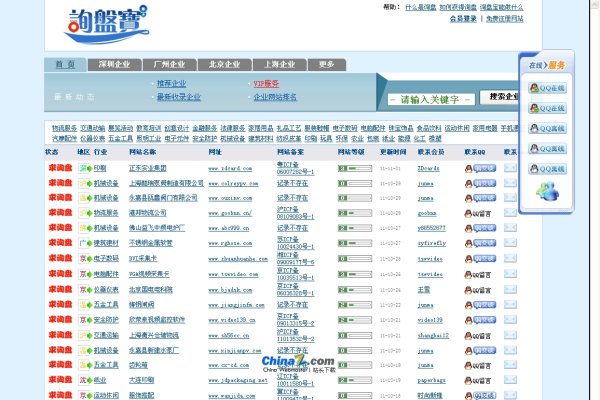Click the 搜索企业 button
This screenshot has width=600, height=400.
499,97
